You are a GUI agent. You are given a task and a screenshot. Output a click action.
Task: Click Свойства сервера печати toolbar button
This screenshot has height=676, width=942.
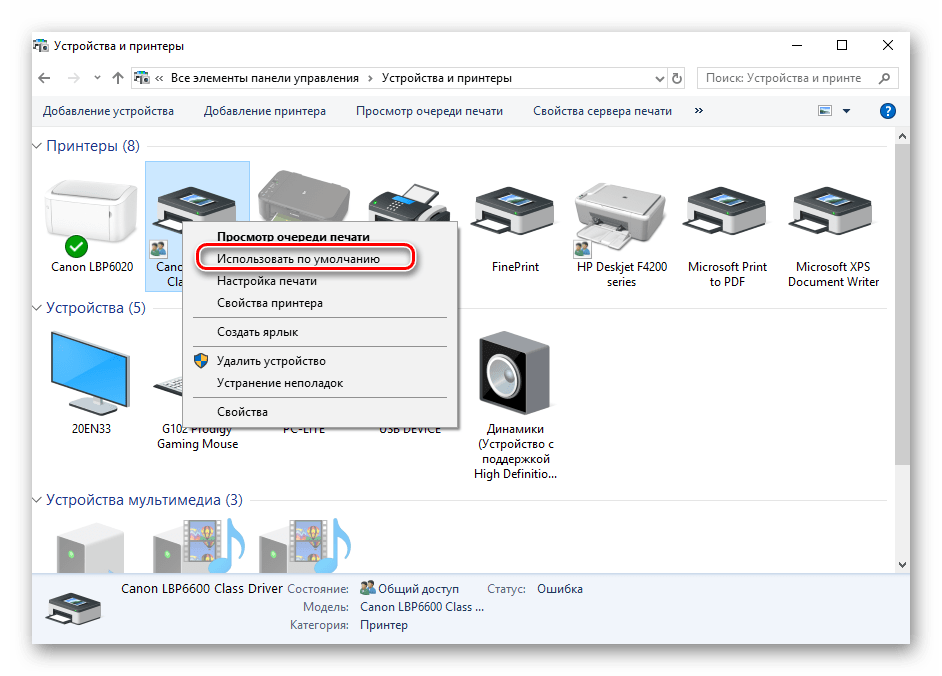602,111
